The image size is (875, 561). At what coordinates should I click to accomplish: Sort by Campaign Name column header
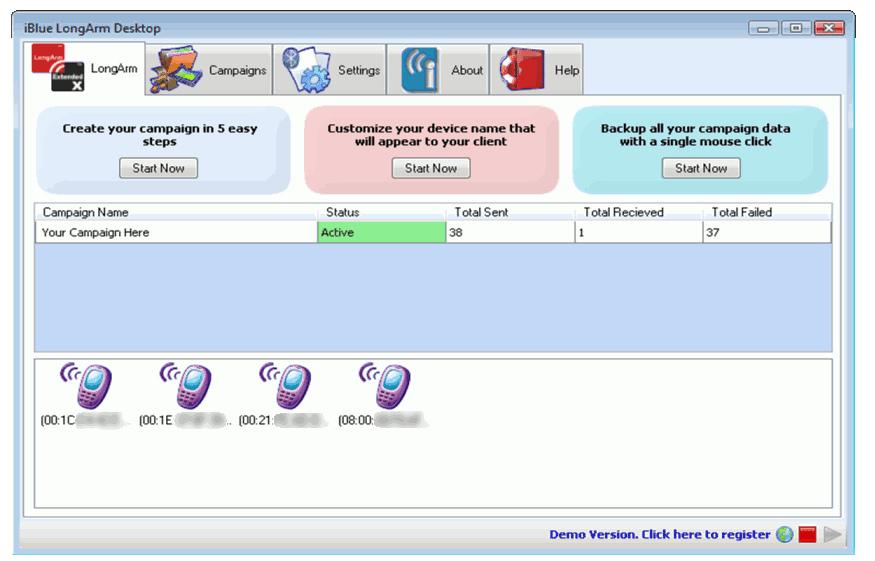pos(176,212)
